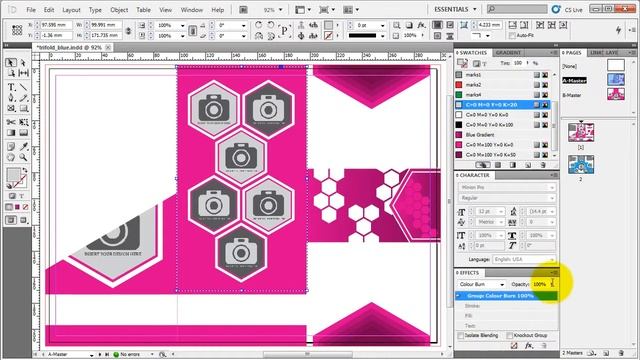
Task: Swap fill and stroke arrow in toolbox
Action: (x=25, y=170)
